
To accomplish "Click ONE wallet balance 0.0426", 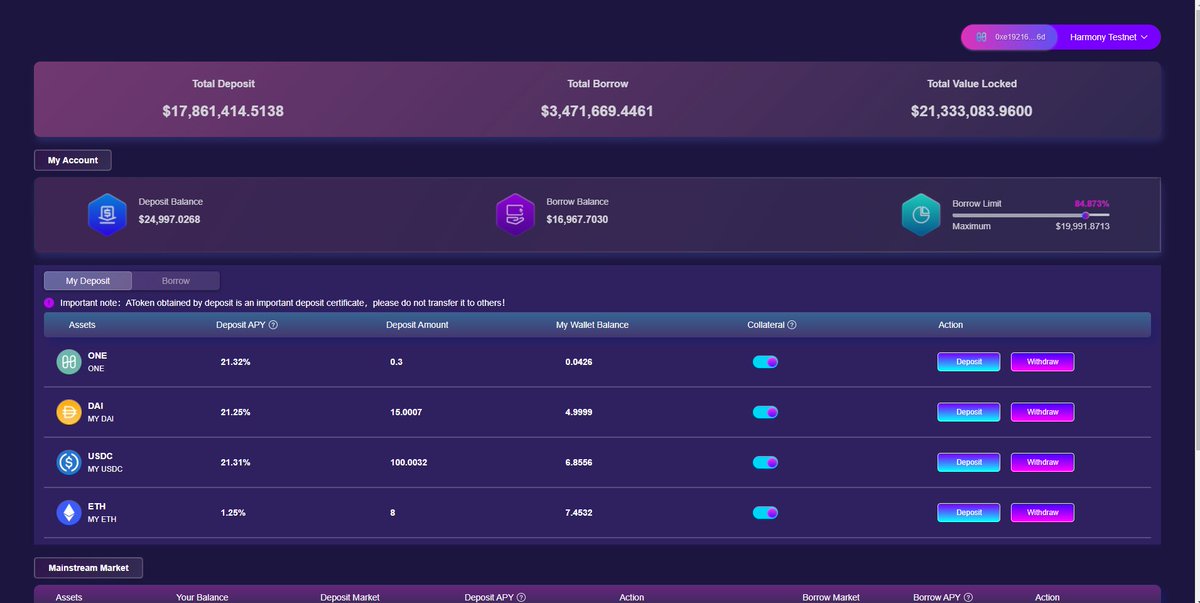I will 579,362.
